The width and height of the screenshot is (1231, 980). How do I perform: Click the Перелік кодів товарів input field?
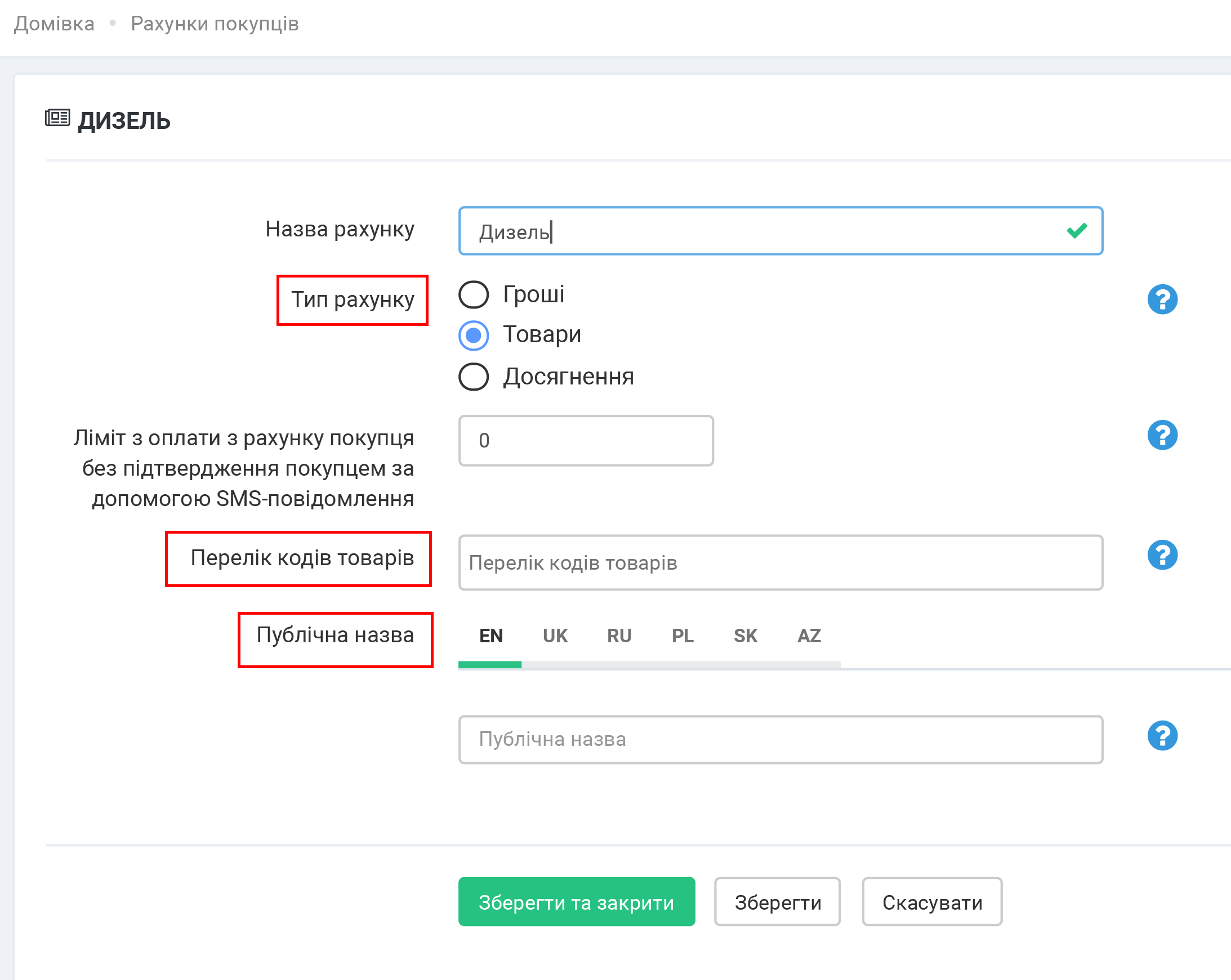coord(780,563)
